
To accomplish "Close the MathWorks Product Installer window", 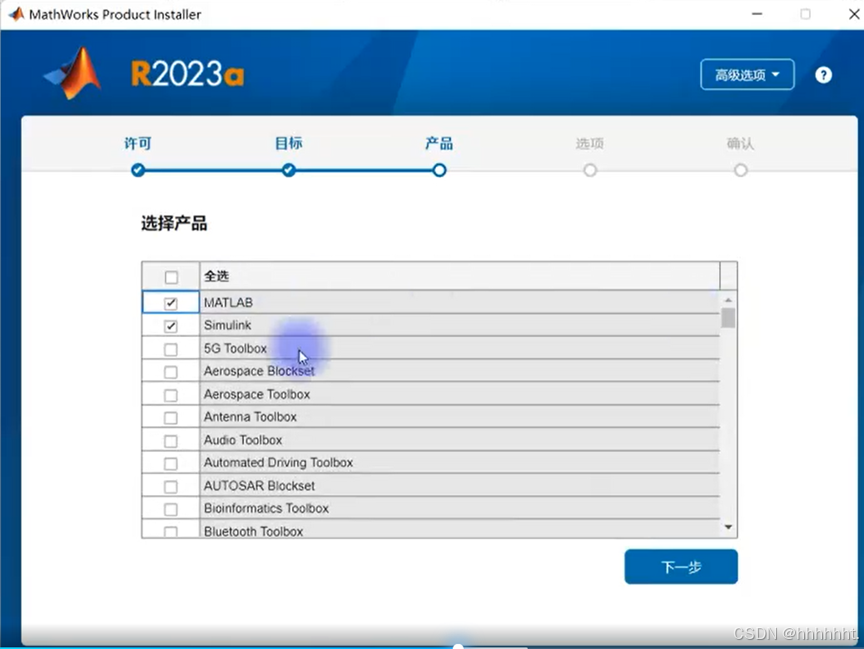I will pos(854,14).
